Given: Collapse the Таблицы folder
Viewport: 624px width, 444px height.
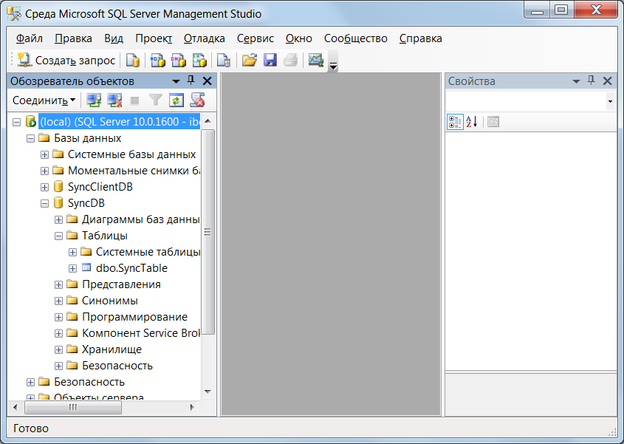Looking at the screenshot, I should click(x=58, y=236).
